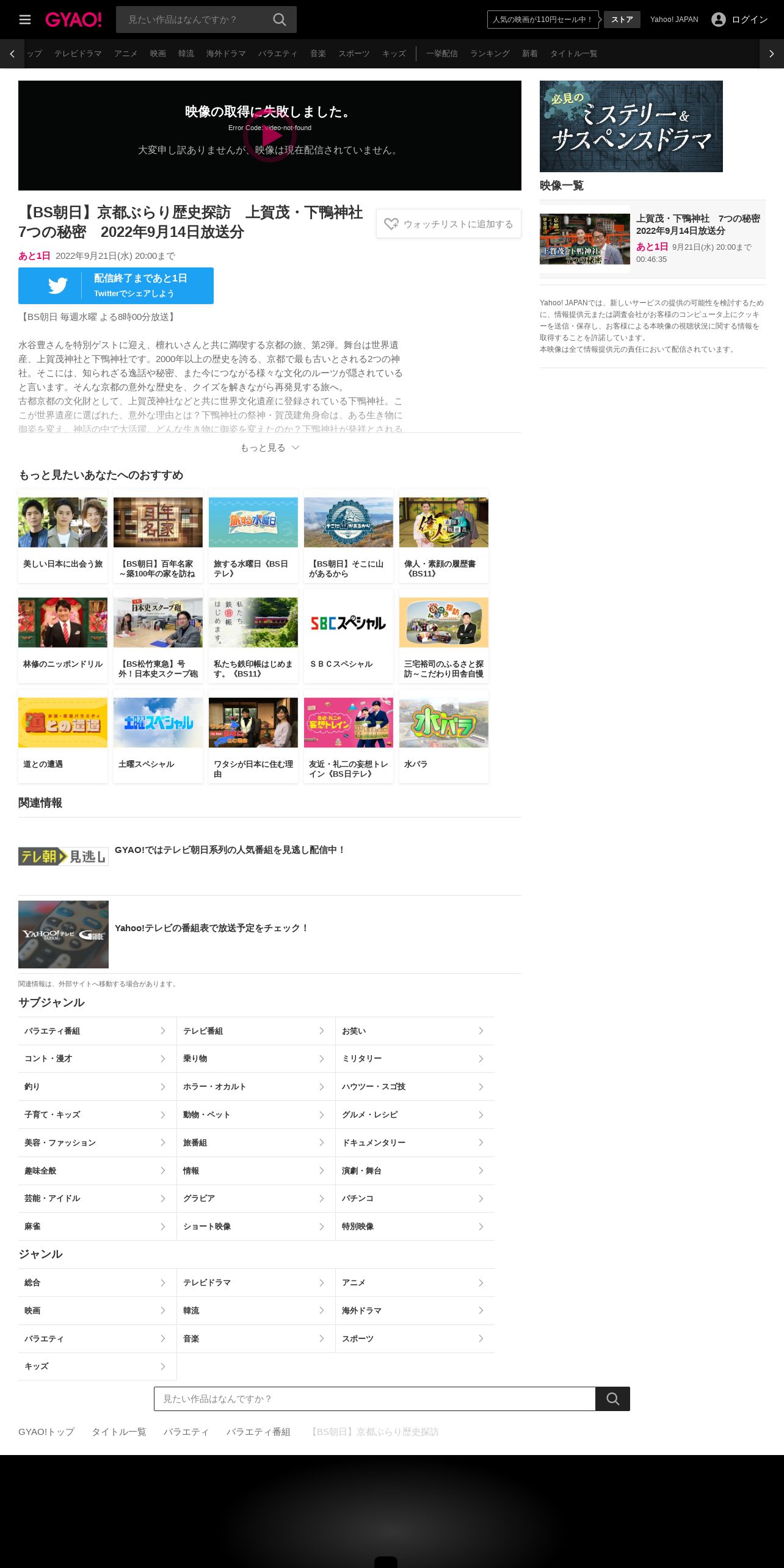The image size is (784, 1568).
Task: Open 偉人・素顔の履歴書 recommendation card
Action: 444,536
